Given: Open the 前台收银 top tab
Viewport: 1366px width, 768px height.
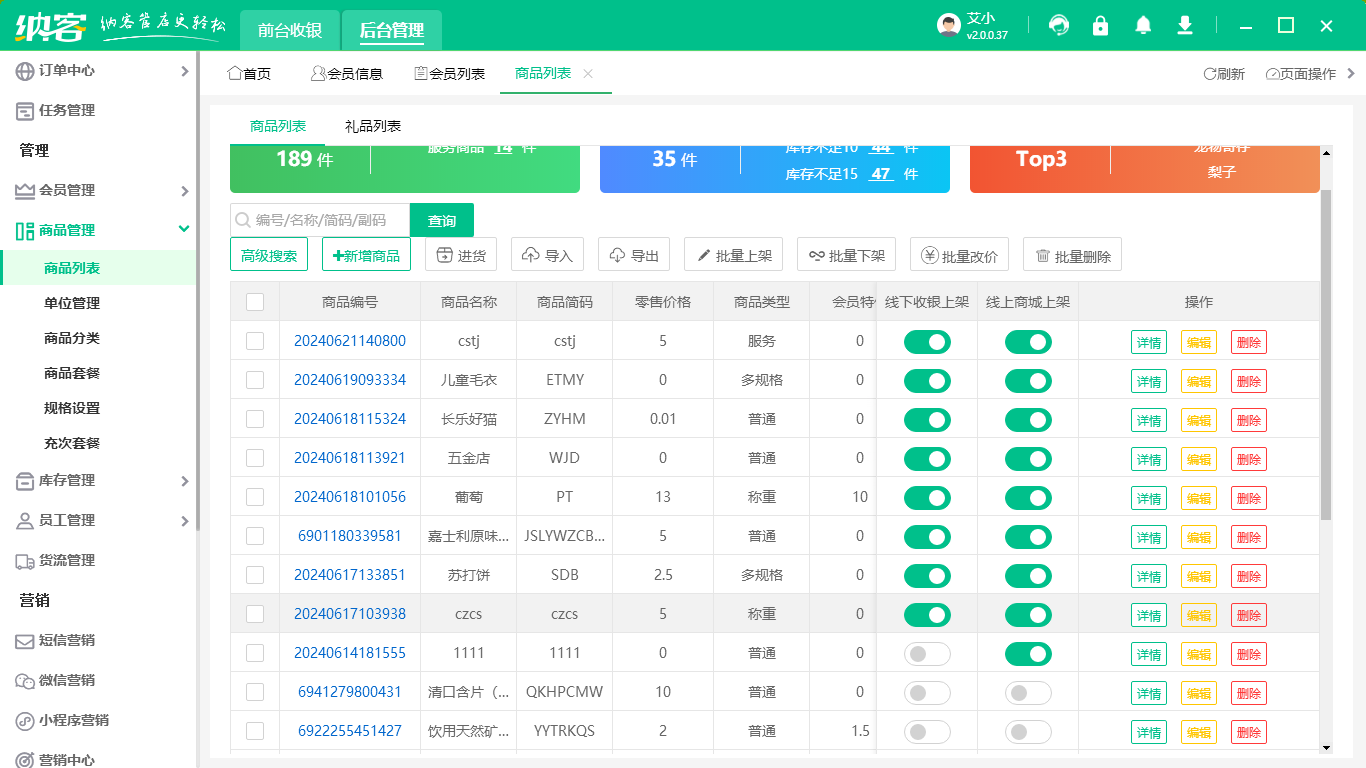Looking at the screenshot, I should click(x=290, y=30).
